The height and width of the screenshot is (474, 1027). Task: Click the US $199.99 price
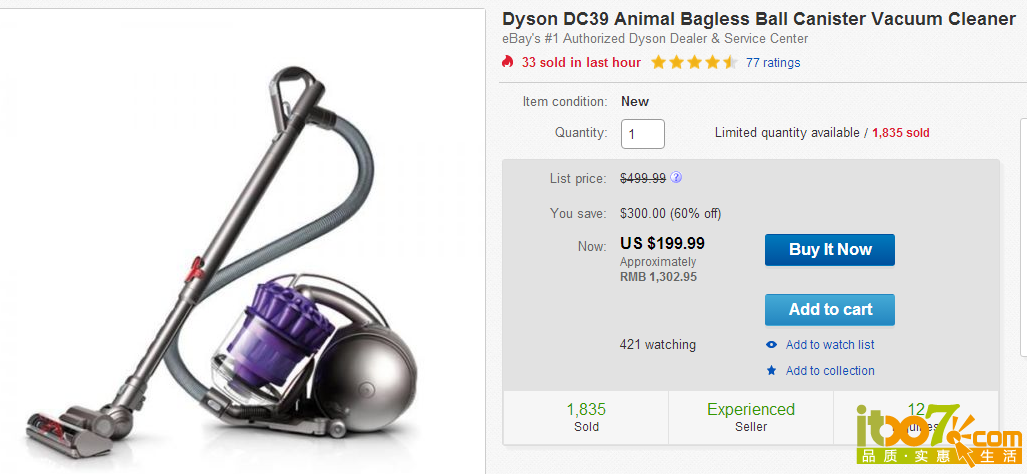click(662, 244)
